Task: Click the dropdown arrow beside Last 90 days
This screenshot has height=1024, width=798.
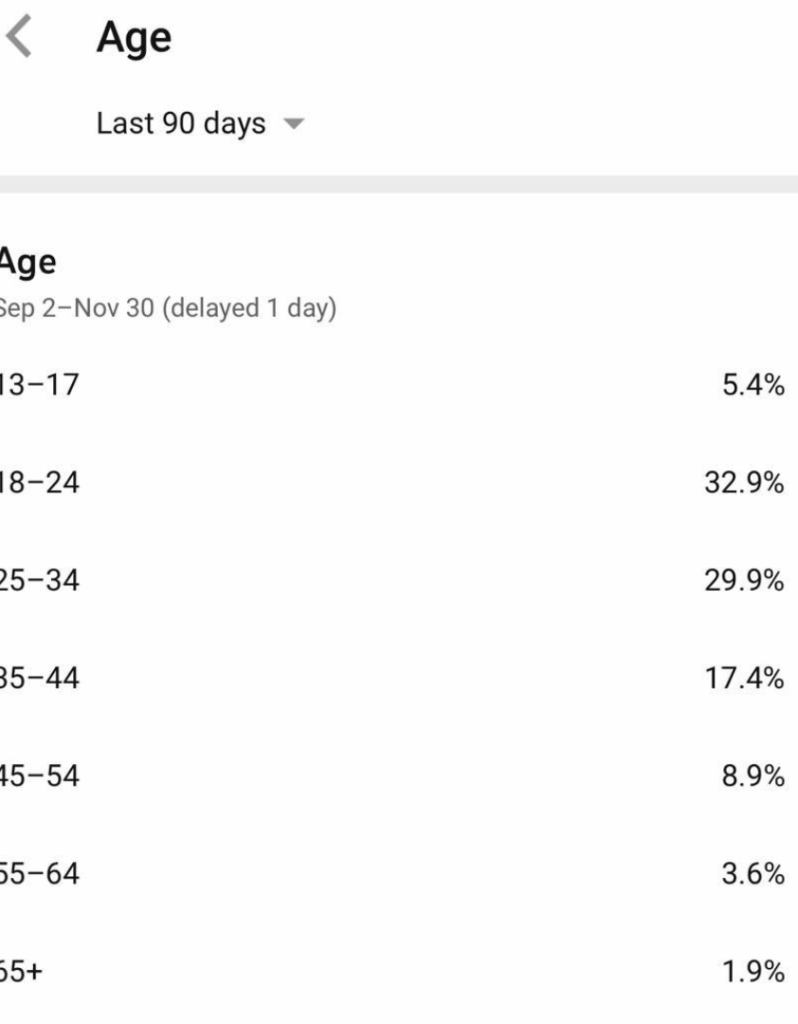Action: point(293,125)
